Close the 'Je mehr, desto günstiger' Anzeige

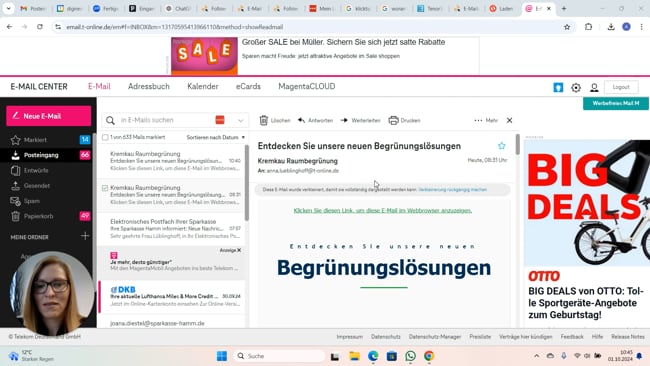(239, 250)
